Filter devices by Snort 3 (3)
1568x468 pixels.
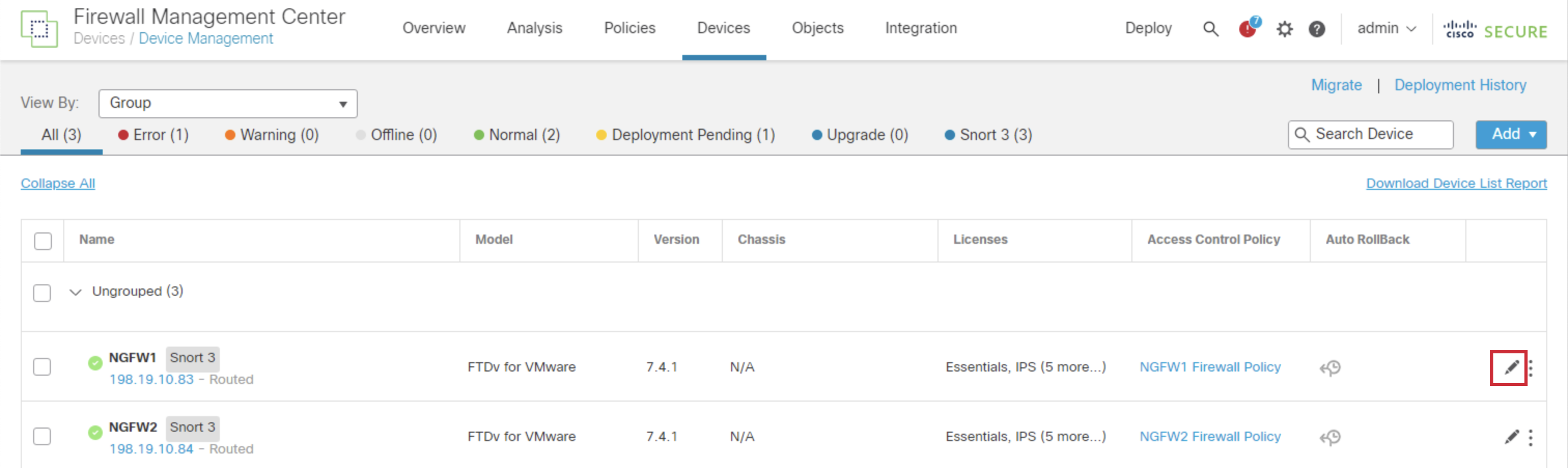pyautogui.click(x=988, y=135)
